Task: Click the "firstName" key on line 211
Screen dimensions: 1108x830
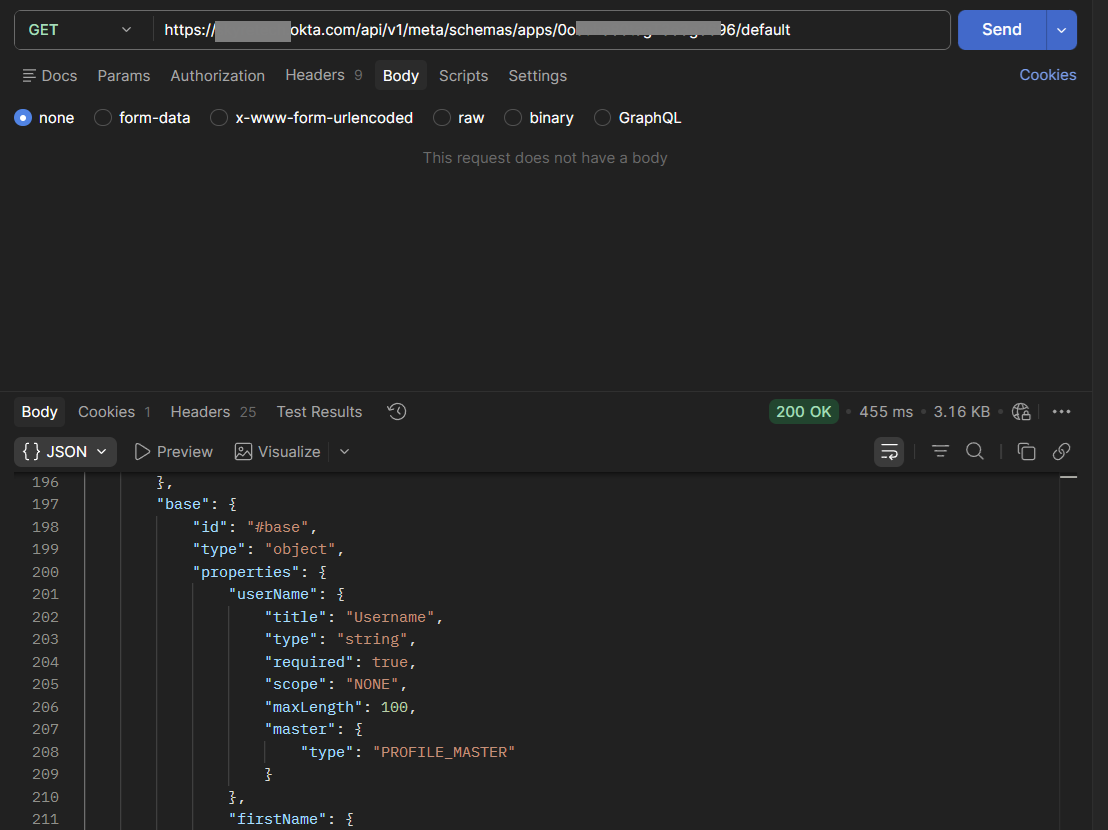Action: pyautogui.click(x=277, y=819)
